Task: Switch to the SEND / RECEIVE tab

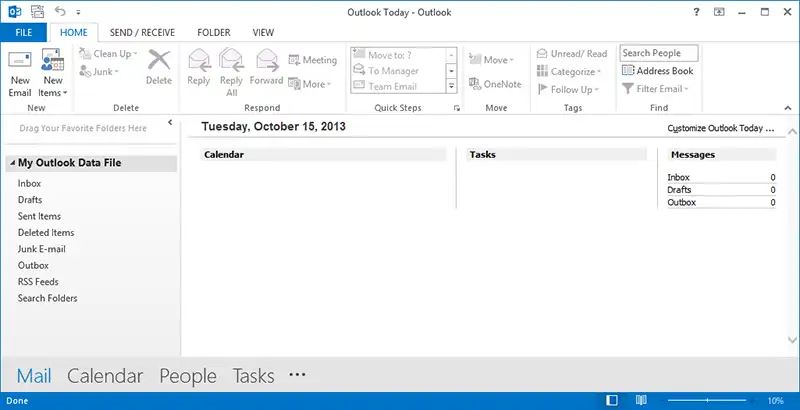Action: pyautogui.click(x=142, y=32)
